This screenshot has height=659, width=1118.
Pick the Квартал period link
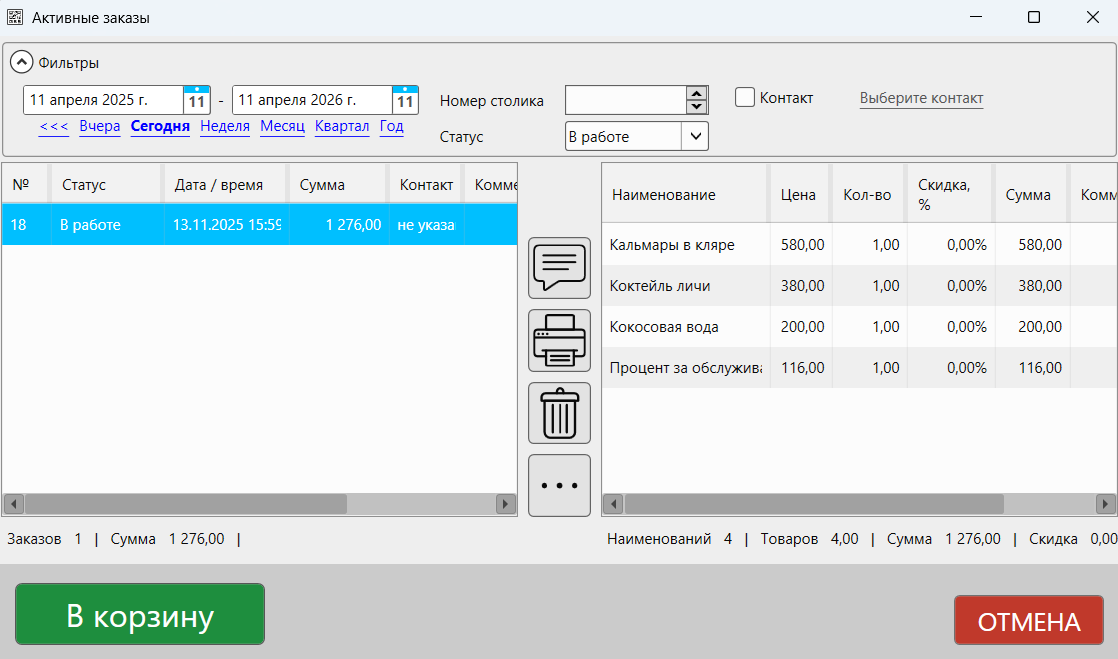point(342,127)
